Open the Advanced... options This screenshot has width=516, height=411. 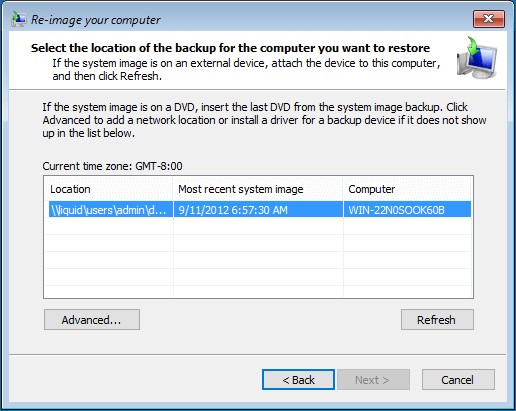coord(92,320)
